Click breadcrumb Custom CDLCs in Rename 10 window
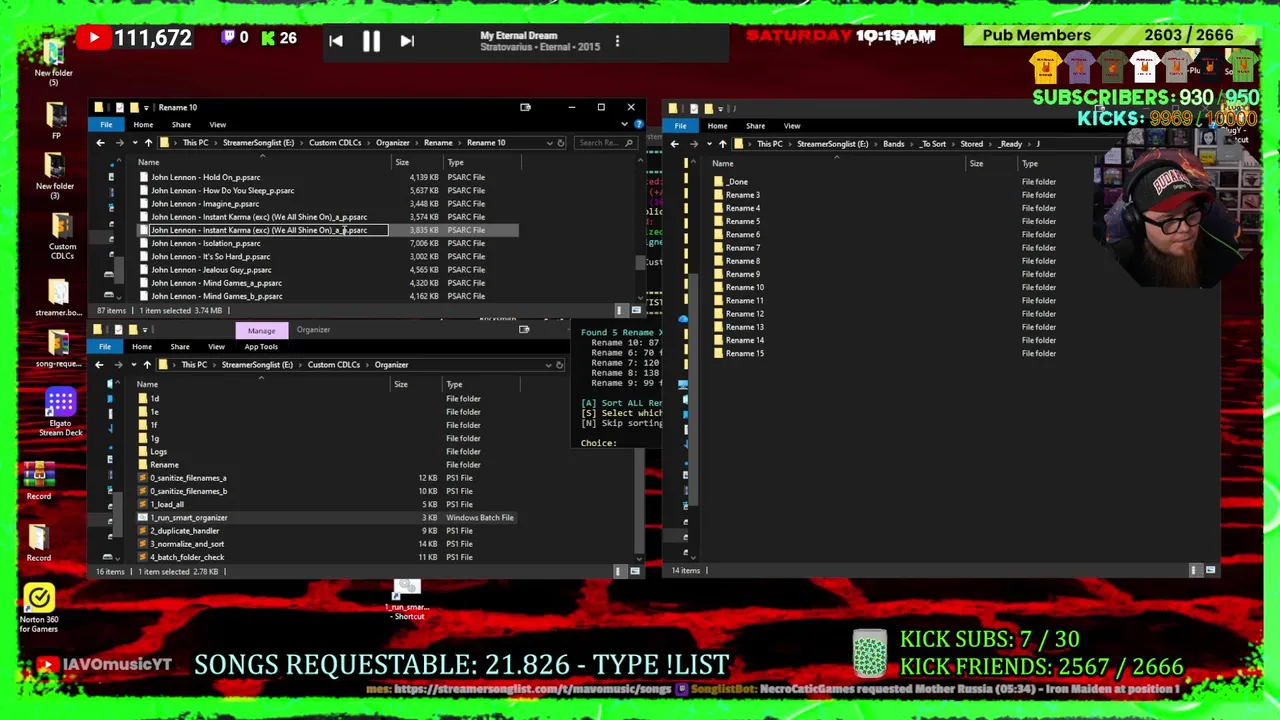The width and height of the screenshot is (1280, 720). 335,143
